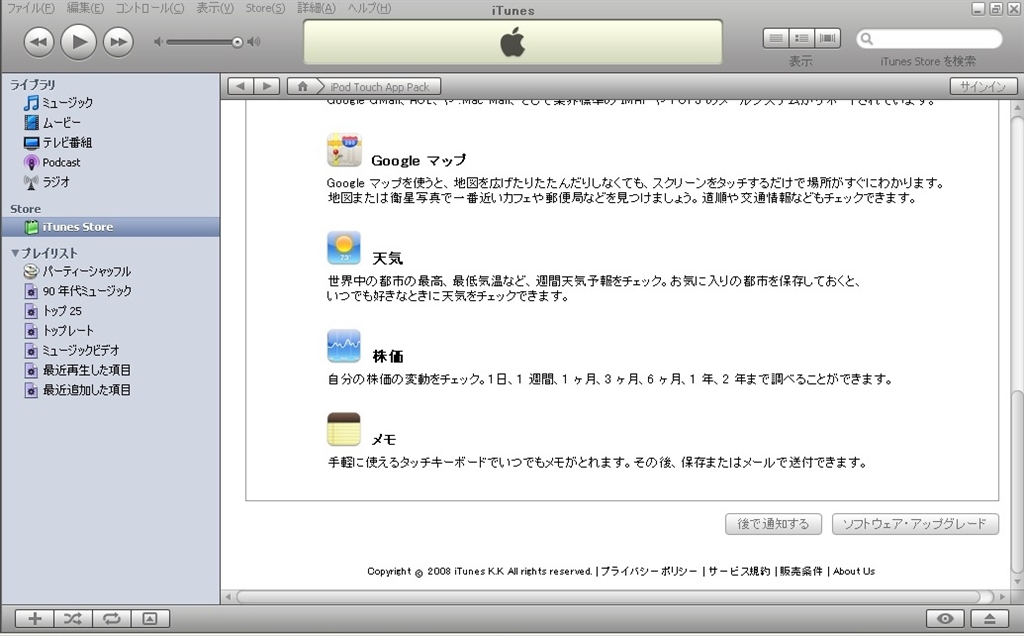This screenshot has width=1024, height=636.
Task: Click the 天気 weather app icon
Action: (x=344, y=248)
